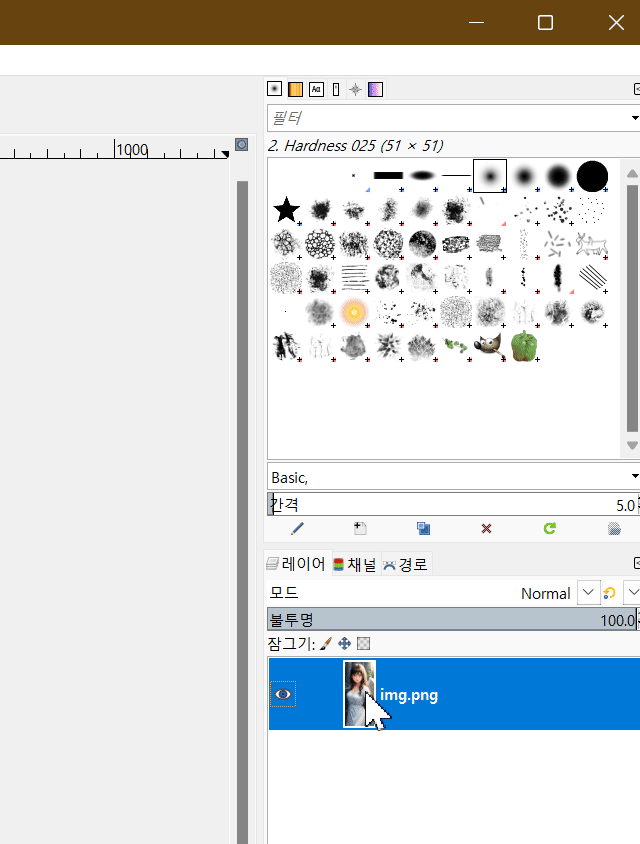Click the 1000 mark on the ruler
The height and width of the screenshot is (844, 640).
[132, 149]
